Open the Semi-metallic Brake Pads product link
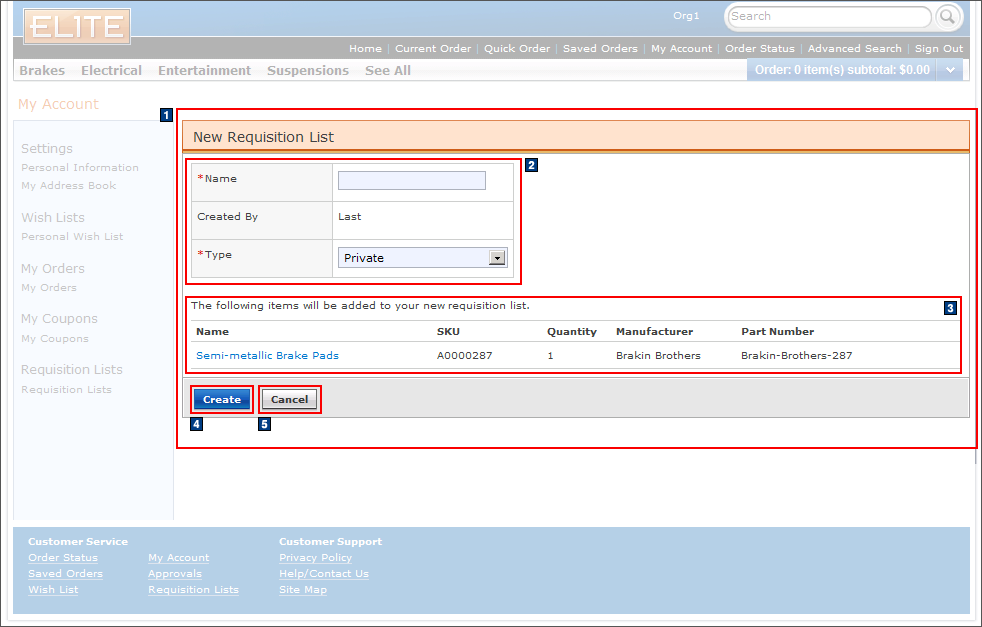Image resolution: width=982 pixels, height=627 pixels. click(267, 355)
